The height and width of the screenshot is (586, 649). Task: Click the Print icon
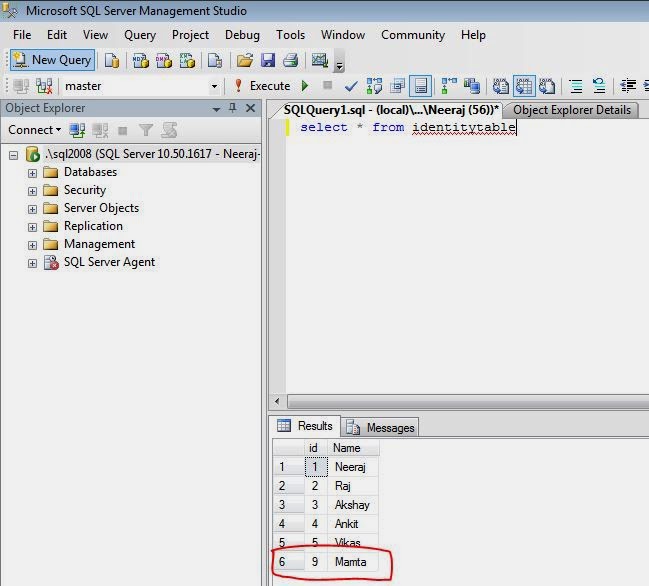pos(291,60)
